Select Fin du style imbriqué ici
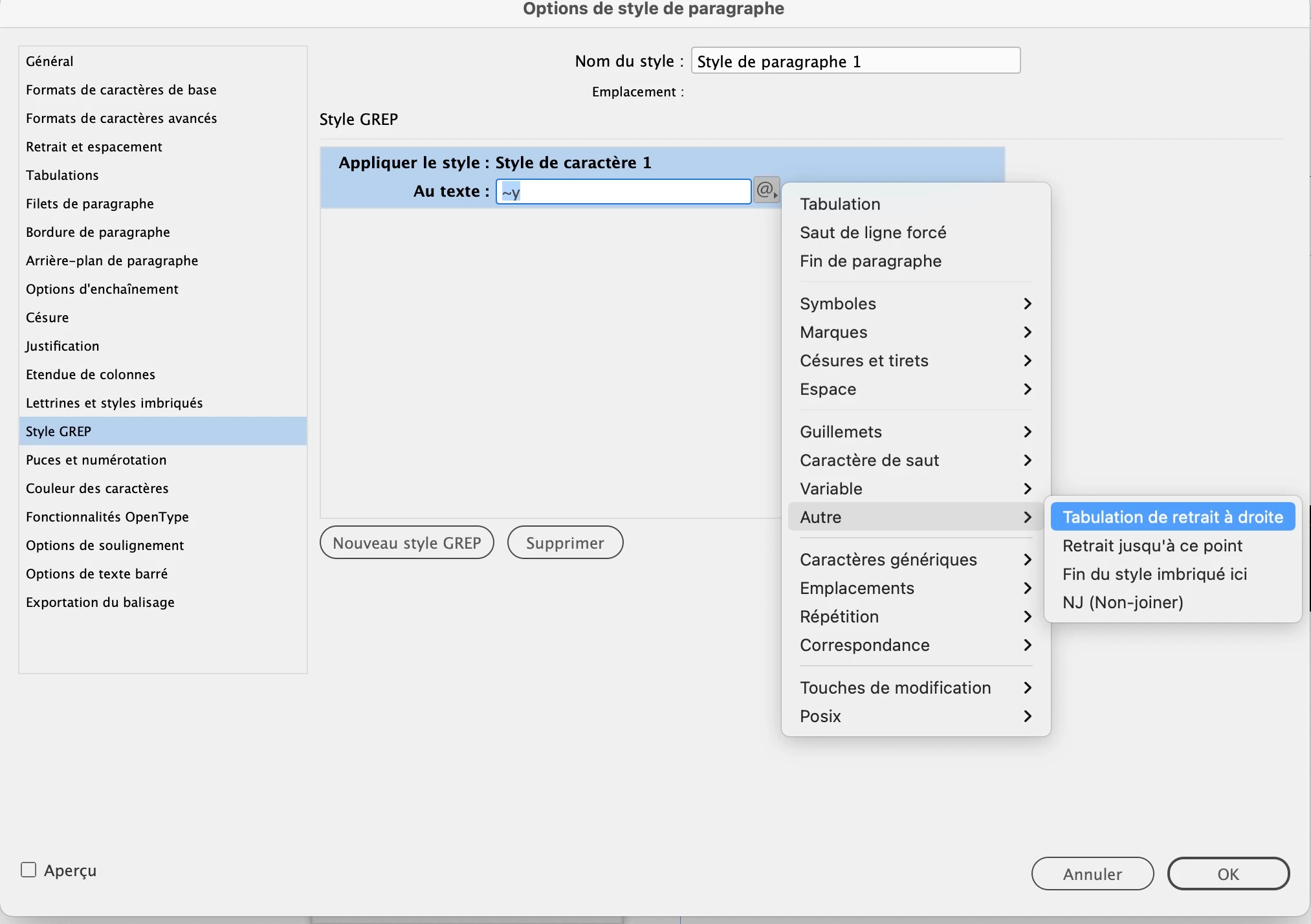This screenshot has height=924, width=1311. click(x=1154, y=574)
